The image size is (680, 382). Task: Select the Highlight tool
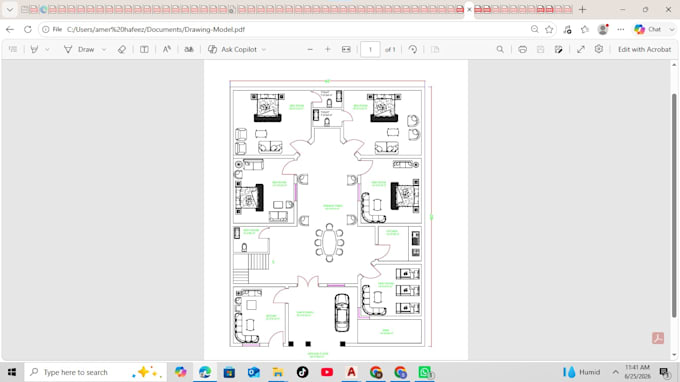(x=34, y=49)
